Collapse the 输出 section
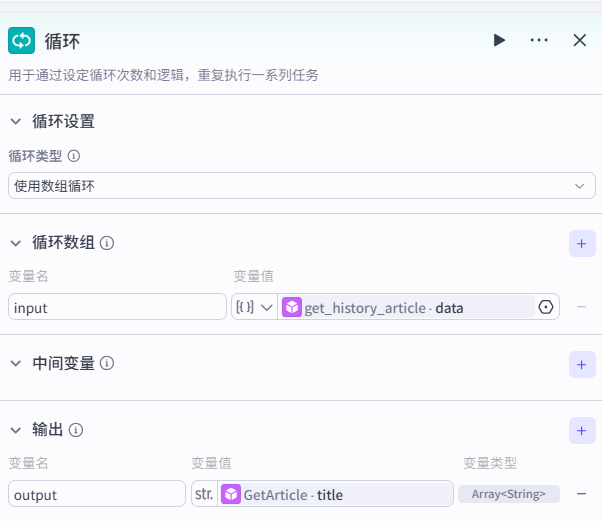This screenshot has width=602, height=521. (15, 430)
